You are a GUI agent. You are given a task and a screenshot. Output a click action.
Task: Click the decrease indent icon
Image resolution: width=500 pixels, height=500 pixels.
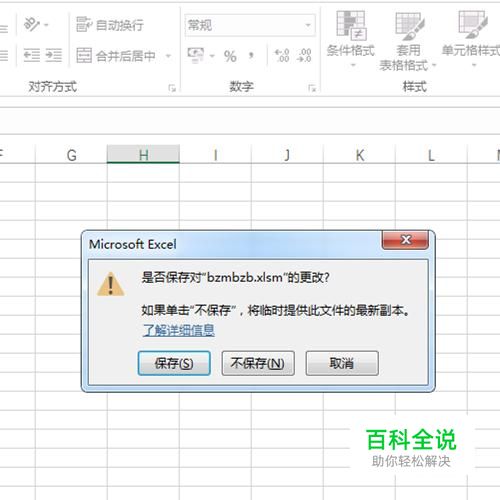point(32,55)
